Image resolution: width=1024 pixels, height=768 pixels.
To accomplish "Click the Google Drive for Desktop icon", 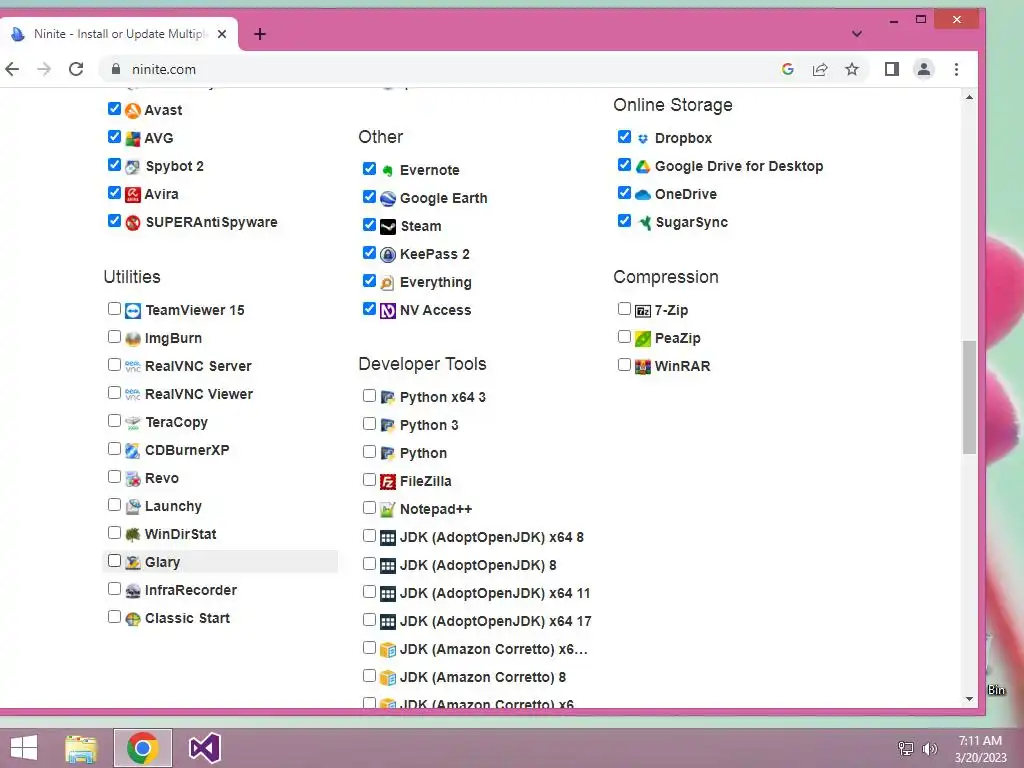I will [x=643, y=167].
